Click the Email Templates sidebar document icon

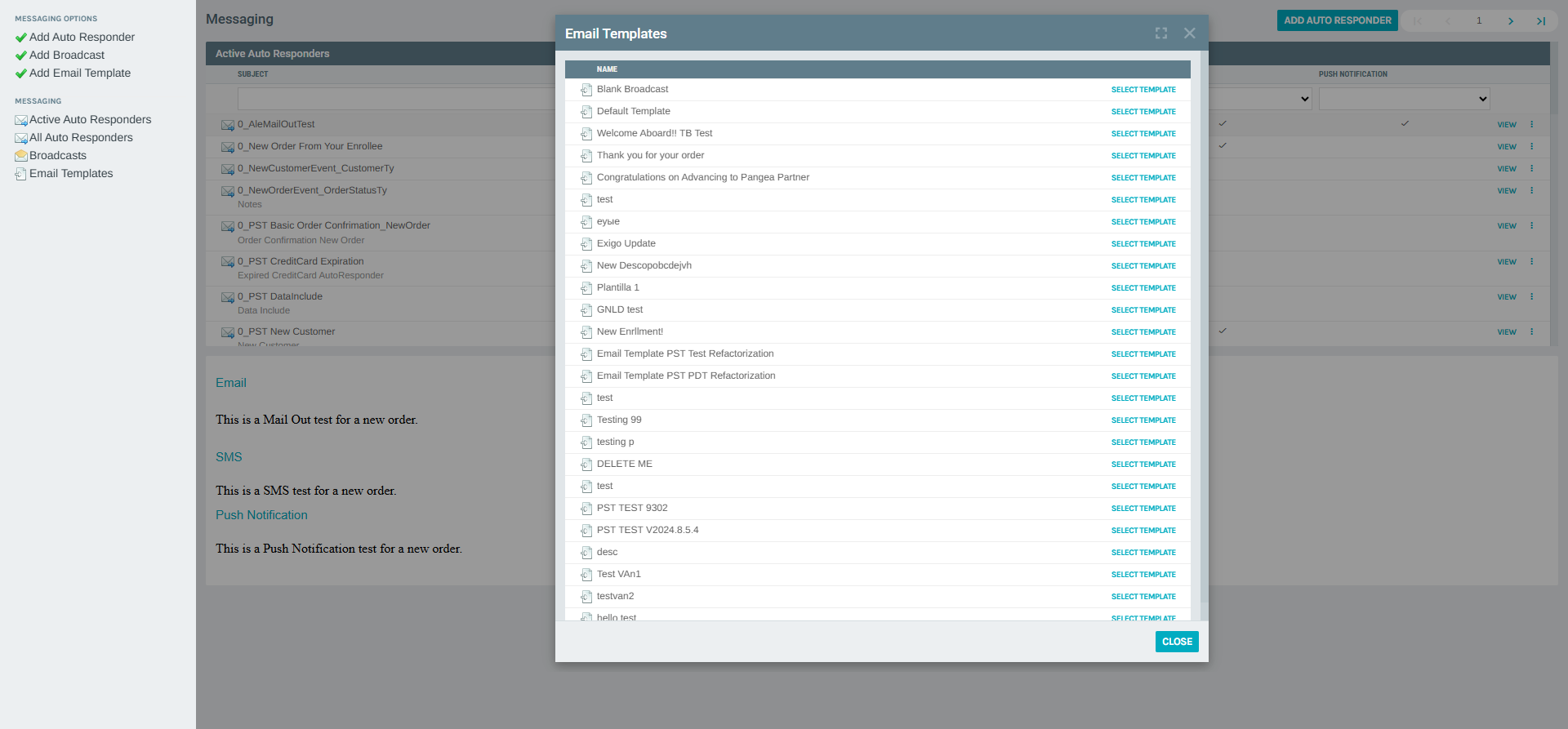coord(21,174)
